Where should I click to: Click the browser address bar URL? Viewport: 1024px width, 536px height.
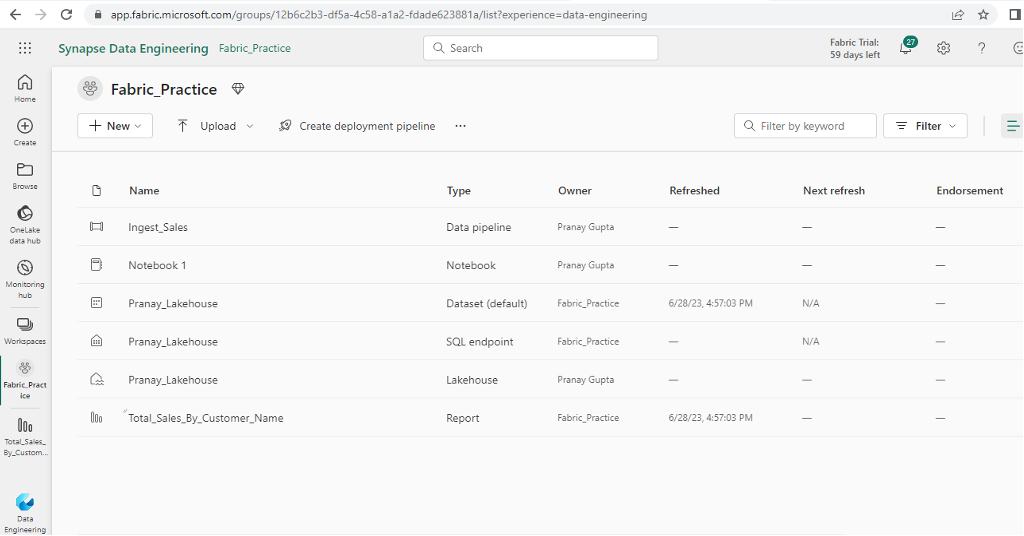(x=379, y=14)
